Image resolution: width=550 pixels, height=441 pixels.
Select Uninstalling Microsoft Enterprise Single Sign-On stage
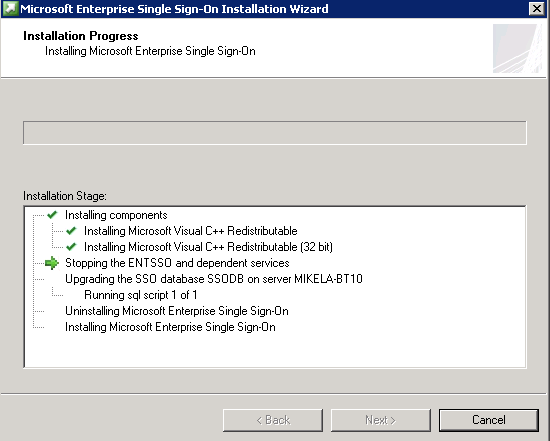click(177, 311)
